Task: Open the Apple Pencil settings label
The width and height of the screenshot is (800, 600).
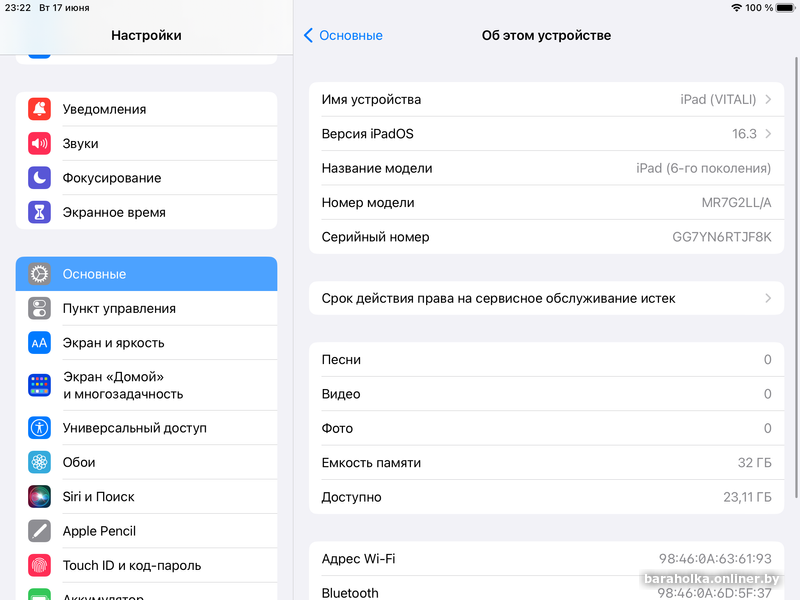Action: coord(99,531)
